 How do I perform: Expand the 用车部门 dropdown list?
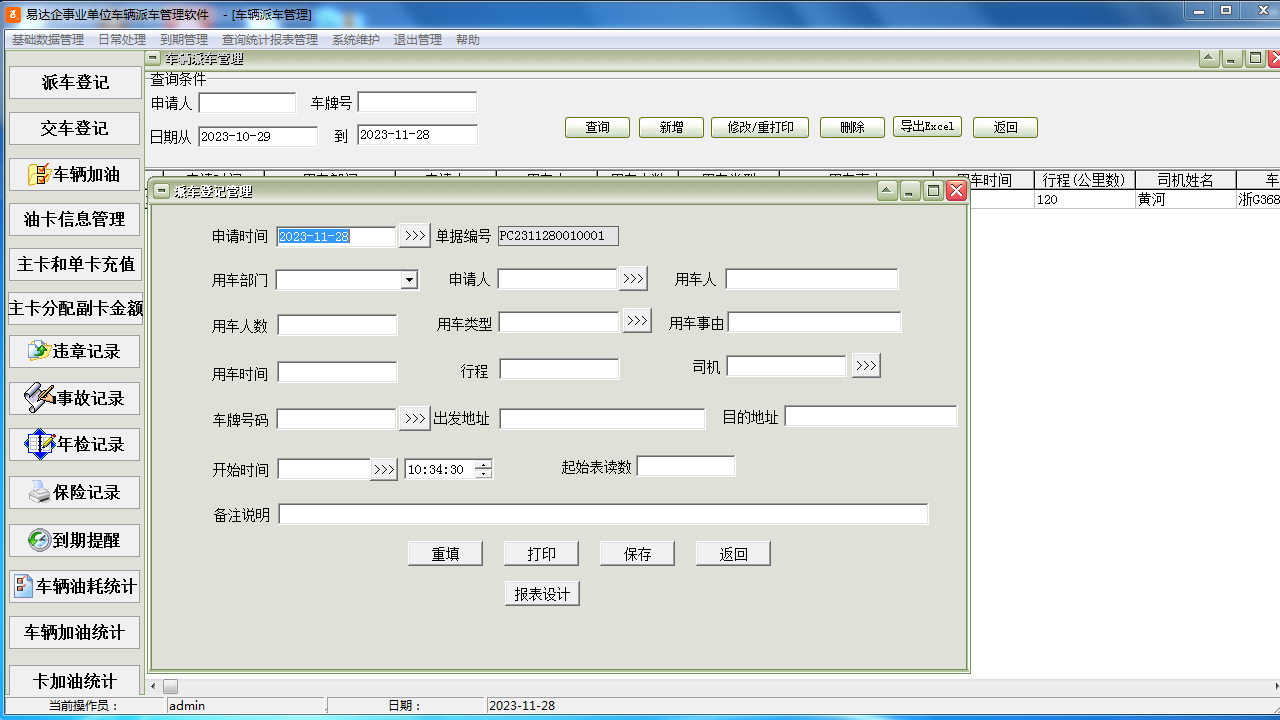[409, 280]
